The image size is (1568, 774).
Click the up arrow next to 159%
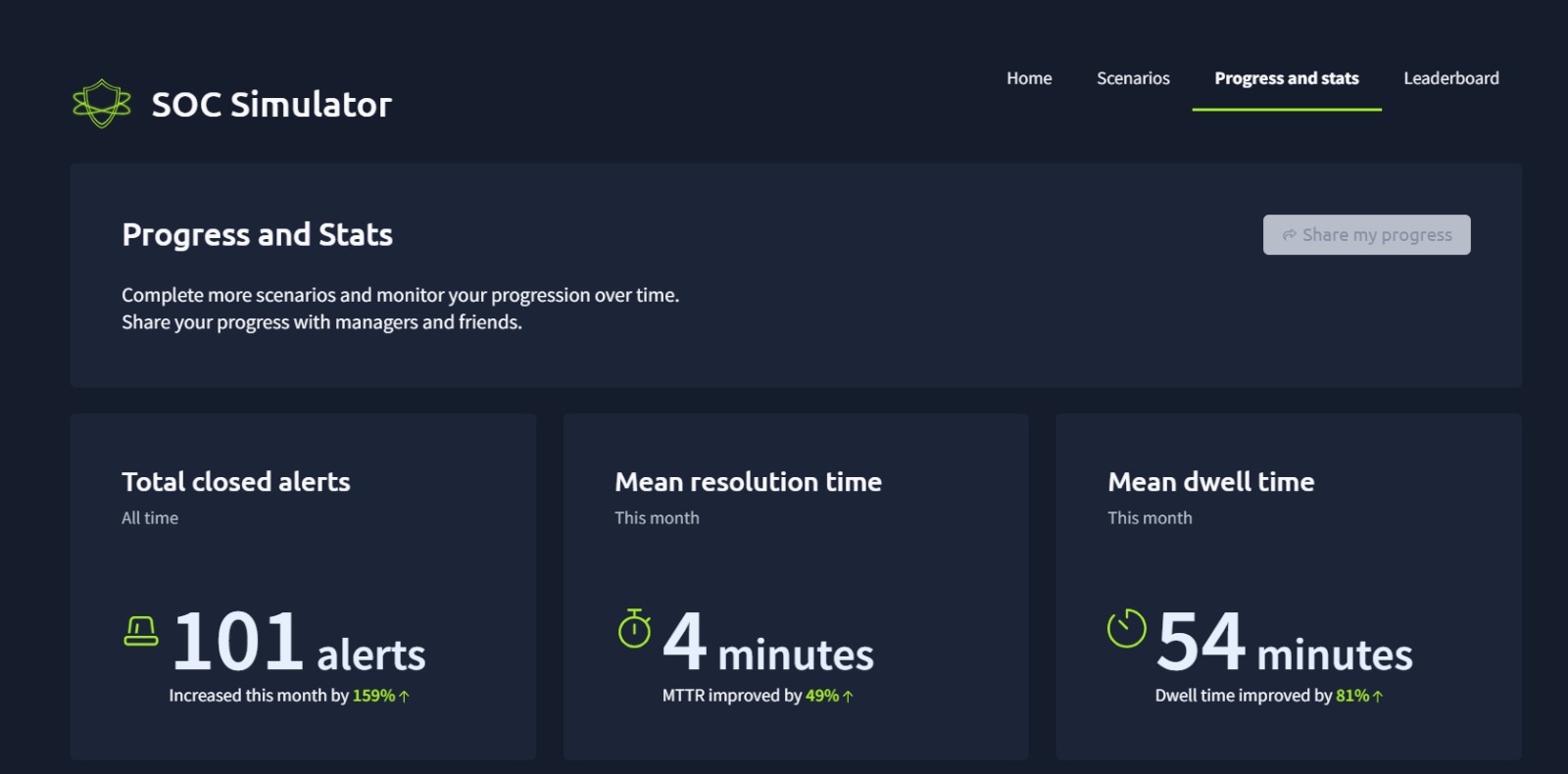tap(404, 697)
